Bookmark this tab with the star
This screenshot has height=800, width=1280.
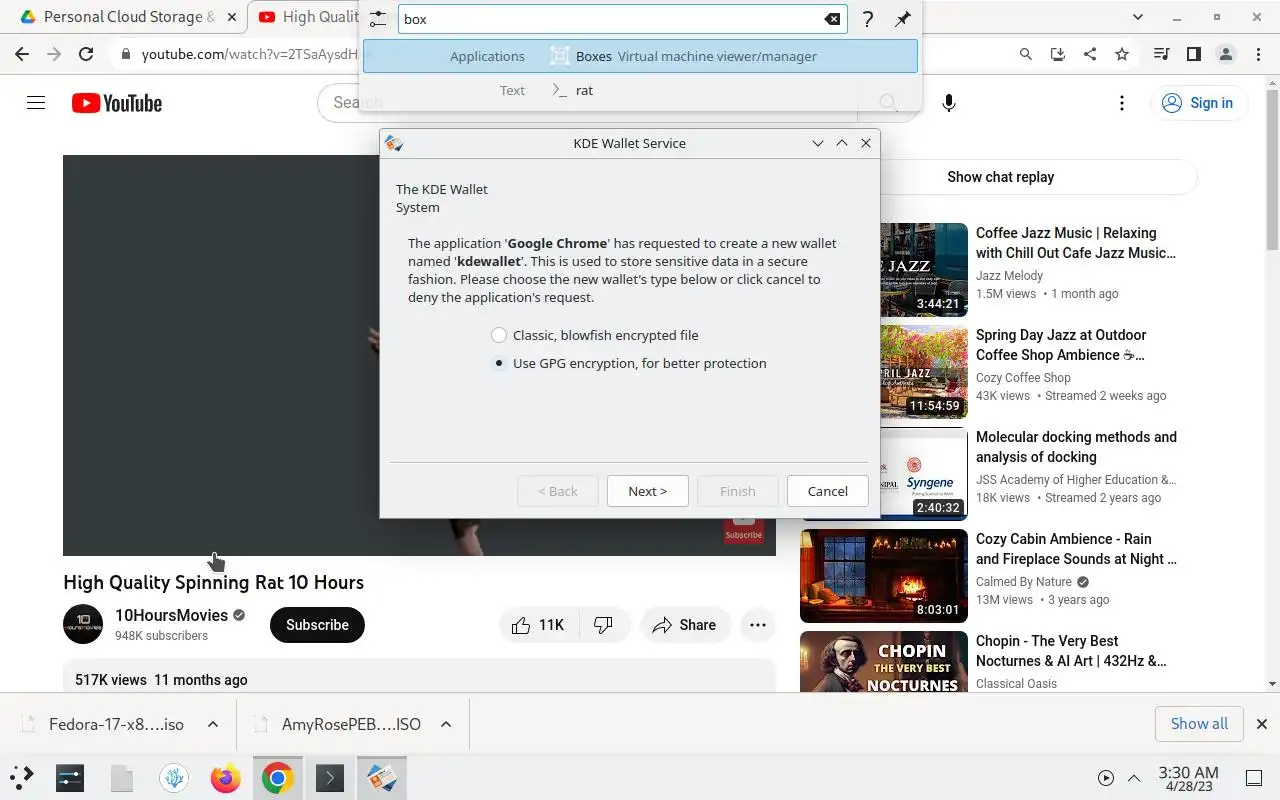pyautogui.click(x=1122, y=54)
